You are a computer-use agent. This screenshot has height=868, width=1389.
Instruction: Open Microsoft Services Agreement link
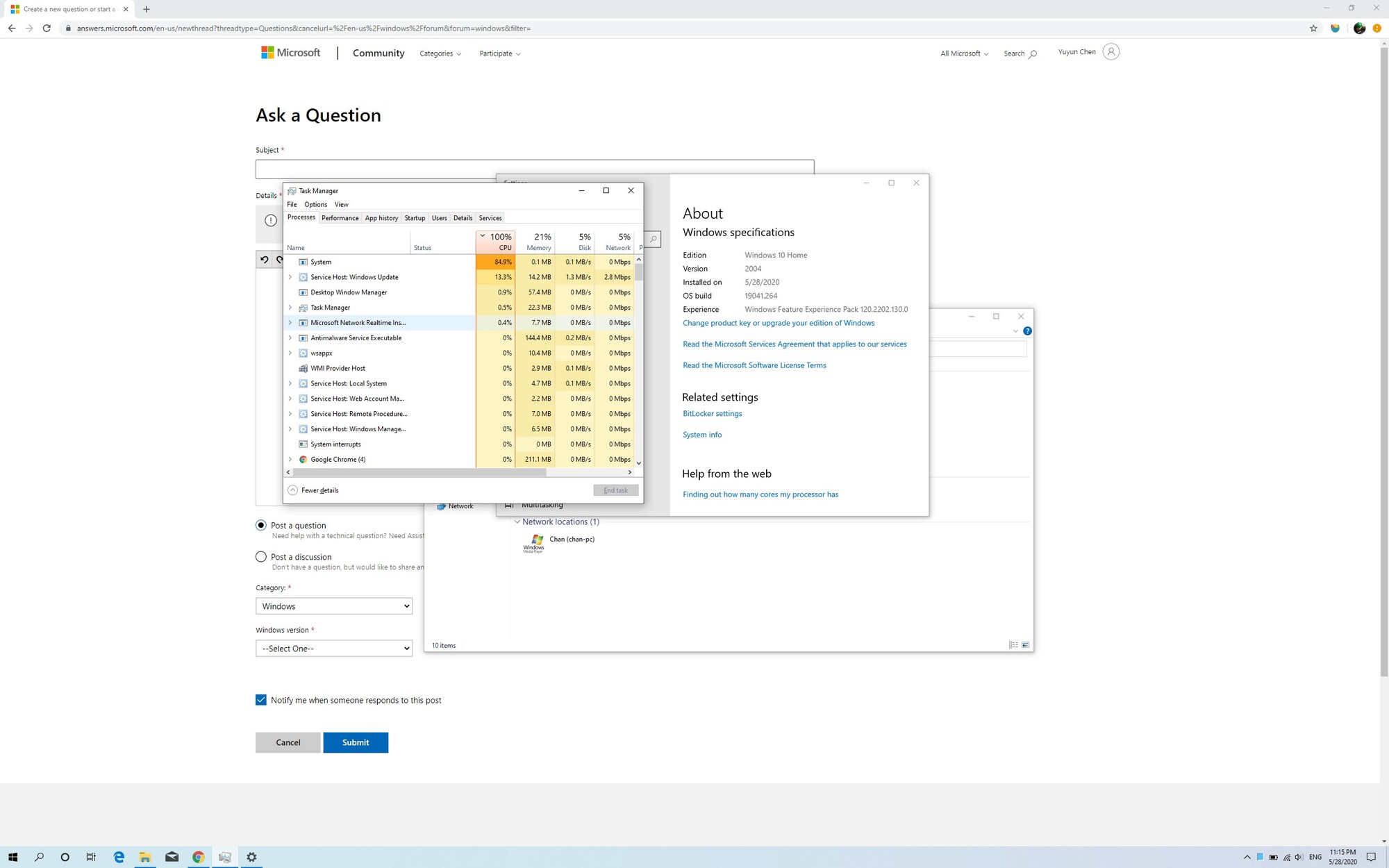point(795,344)
